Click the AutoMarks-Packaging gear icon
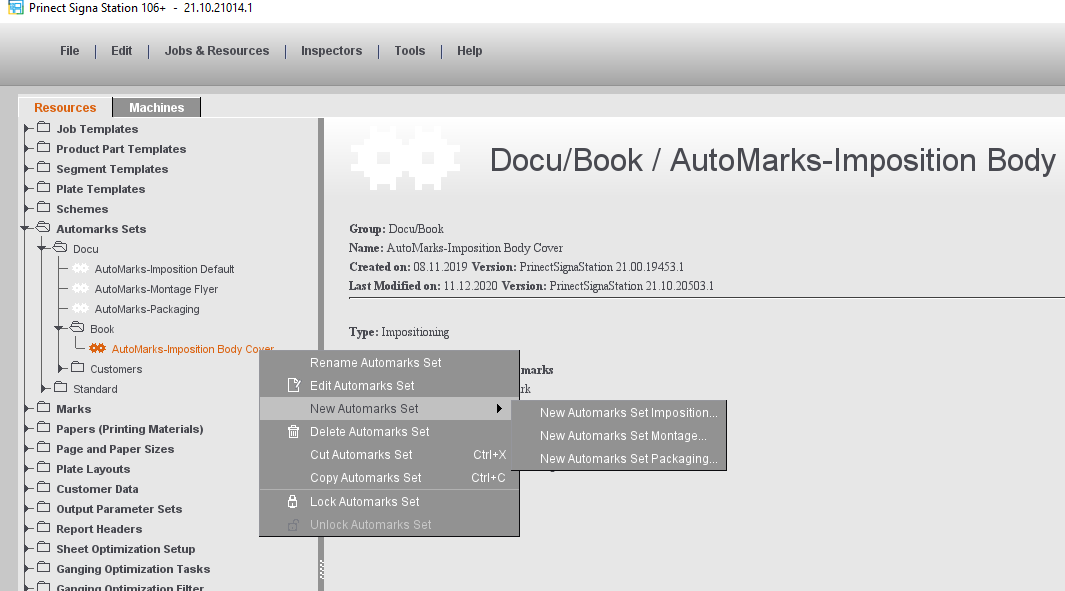Image resolution: width=1065 pixels, height=591 pixels. click(x=81, y=308)
